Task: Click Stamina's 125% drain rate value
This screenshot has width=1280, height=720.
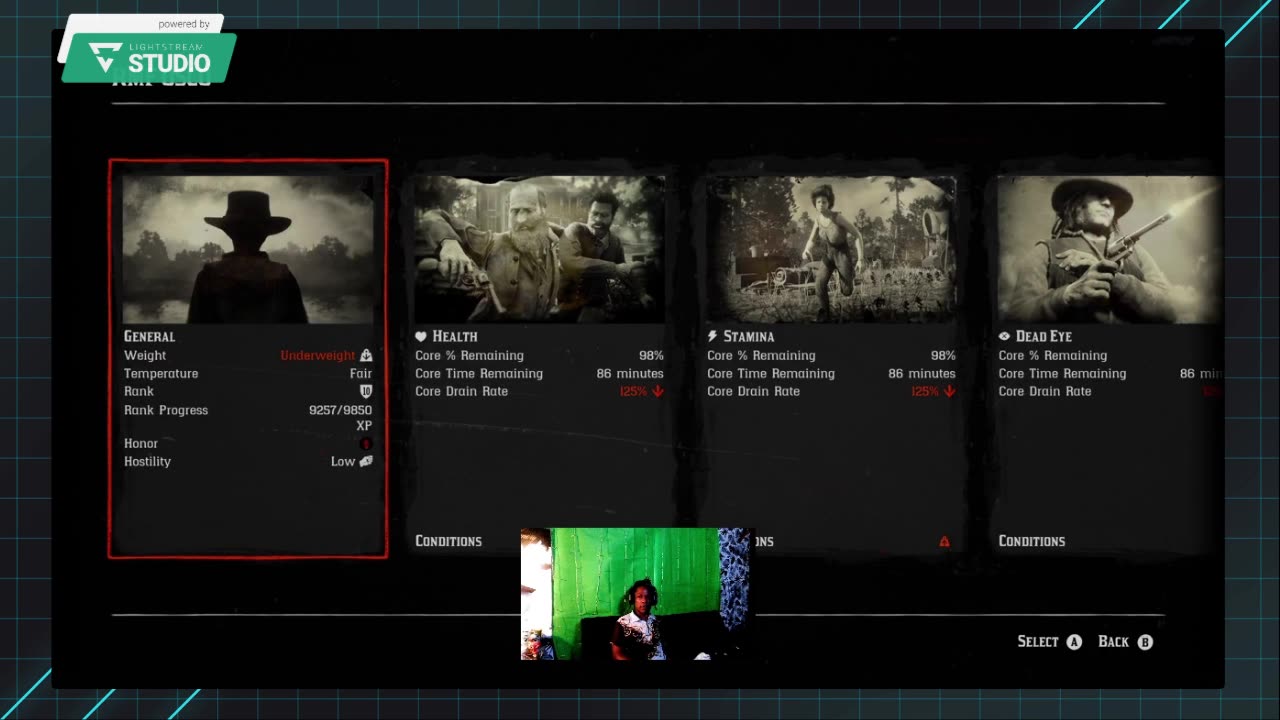Action: [x=926, y=391]
